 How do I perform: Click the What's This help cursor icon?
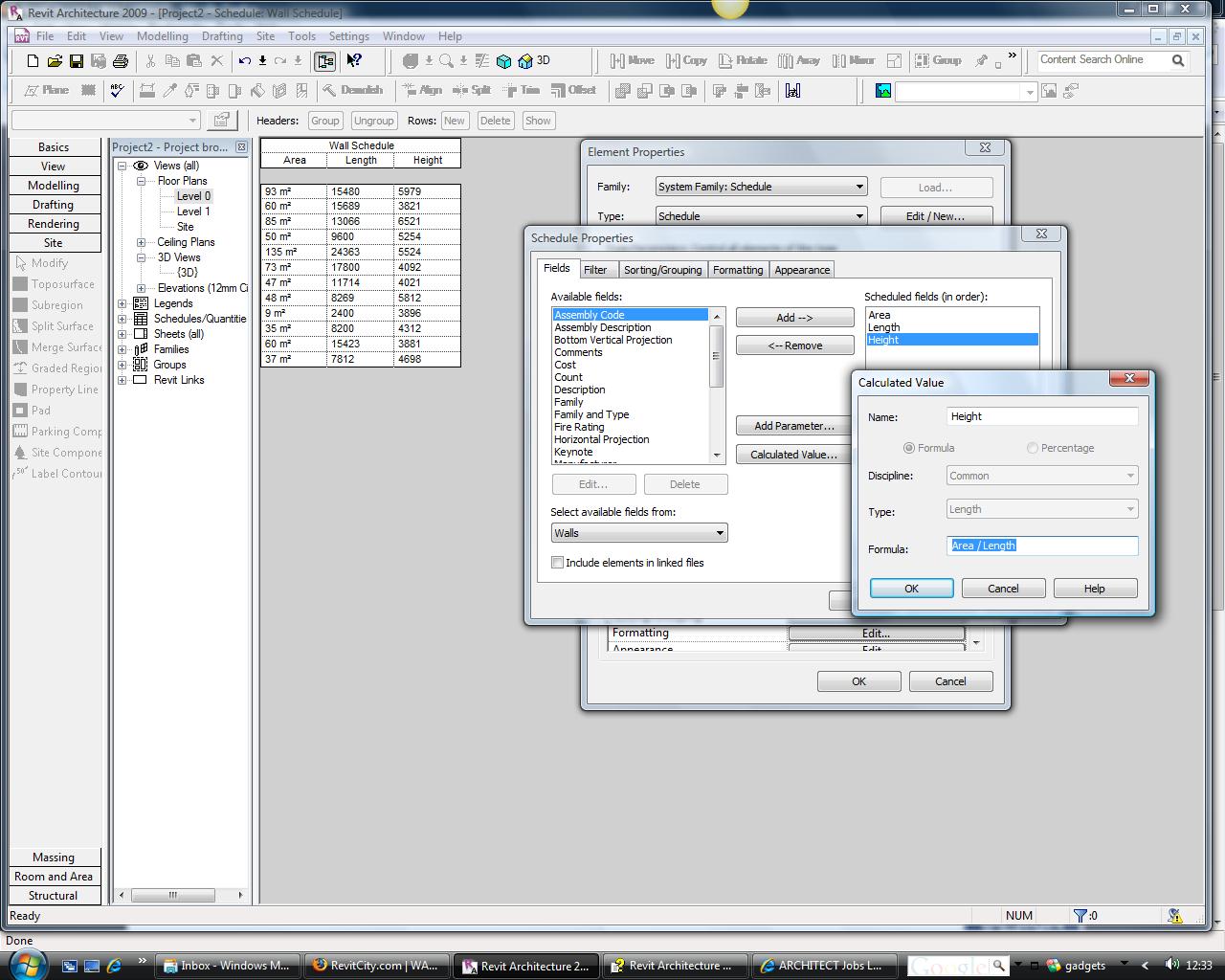pos(354,61)
